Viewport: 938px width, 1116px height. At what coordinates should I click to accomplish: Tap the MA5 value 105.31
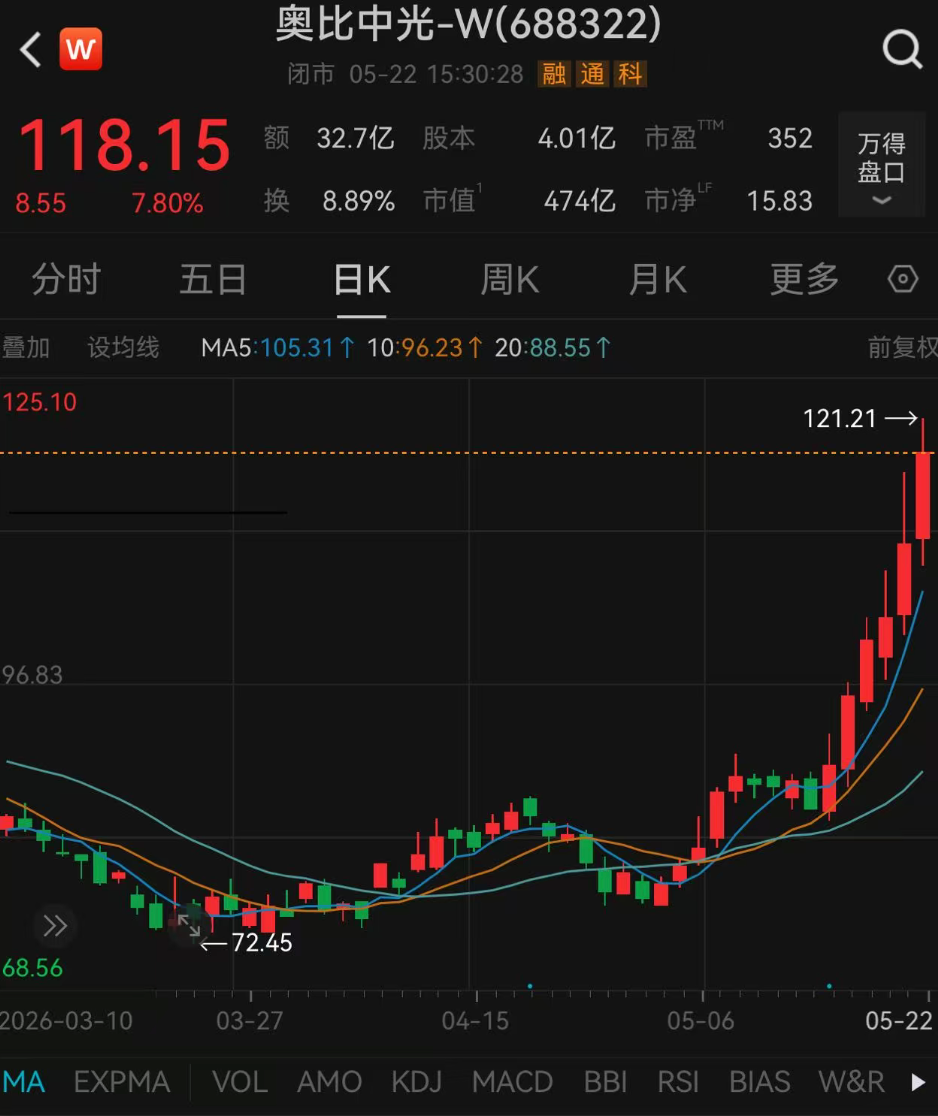tap(297, 347)
